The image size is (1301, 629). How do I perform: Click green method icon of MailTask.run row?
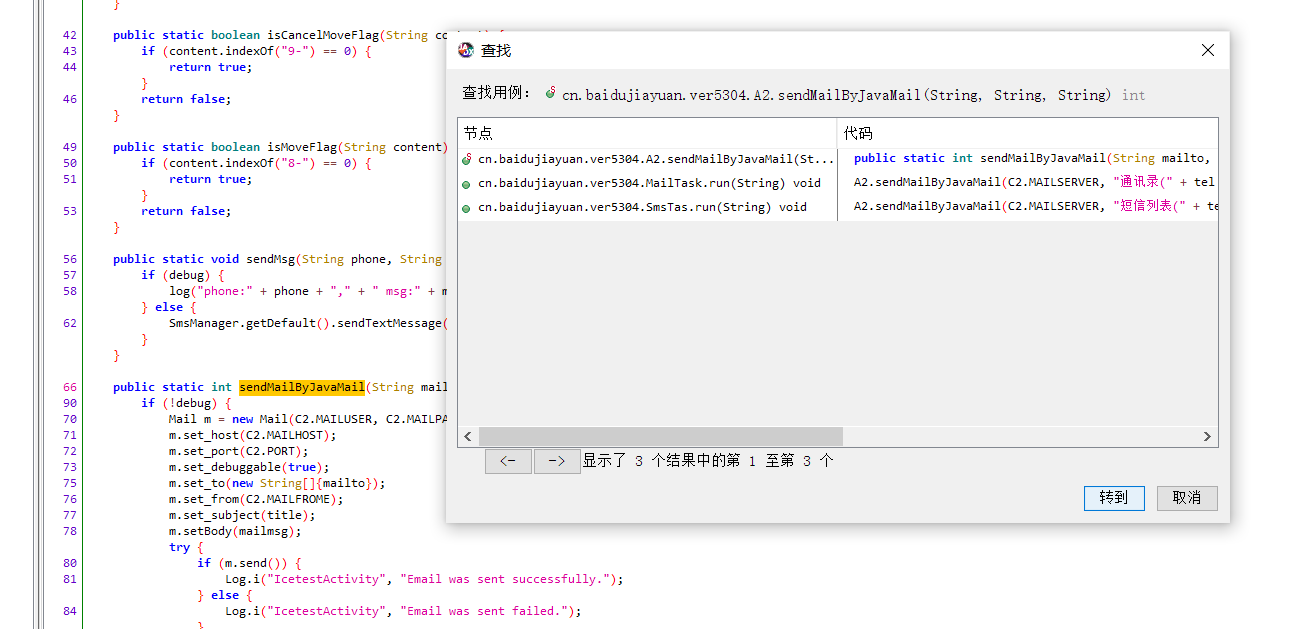click(x=467, y=184)
